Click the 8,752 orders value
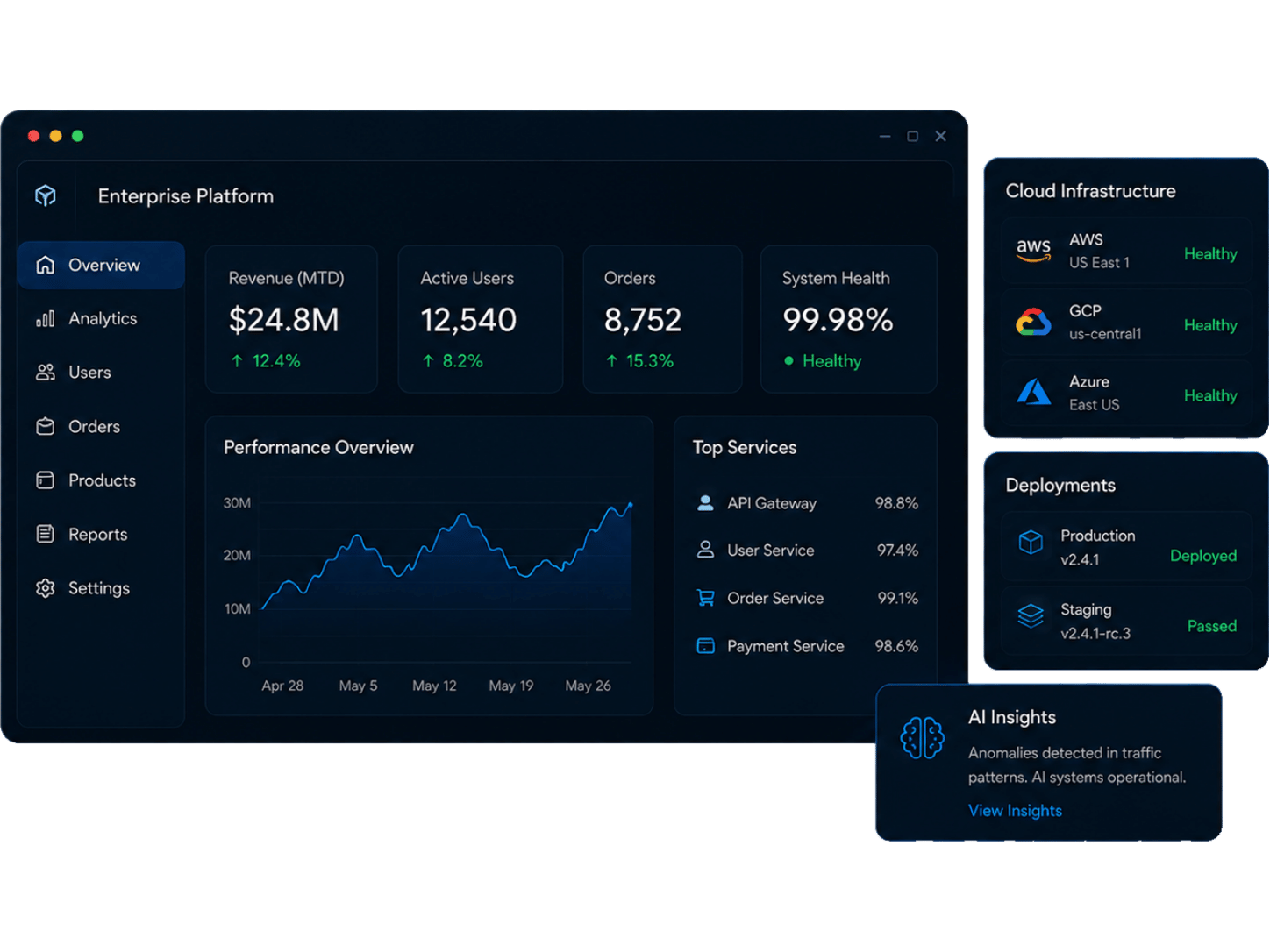Screen dimensions: 1270x952 tap(643, 320)
